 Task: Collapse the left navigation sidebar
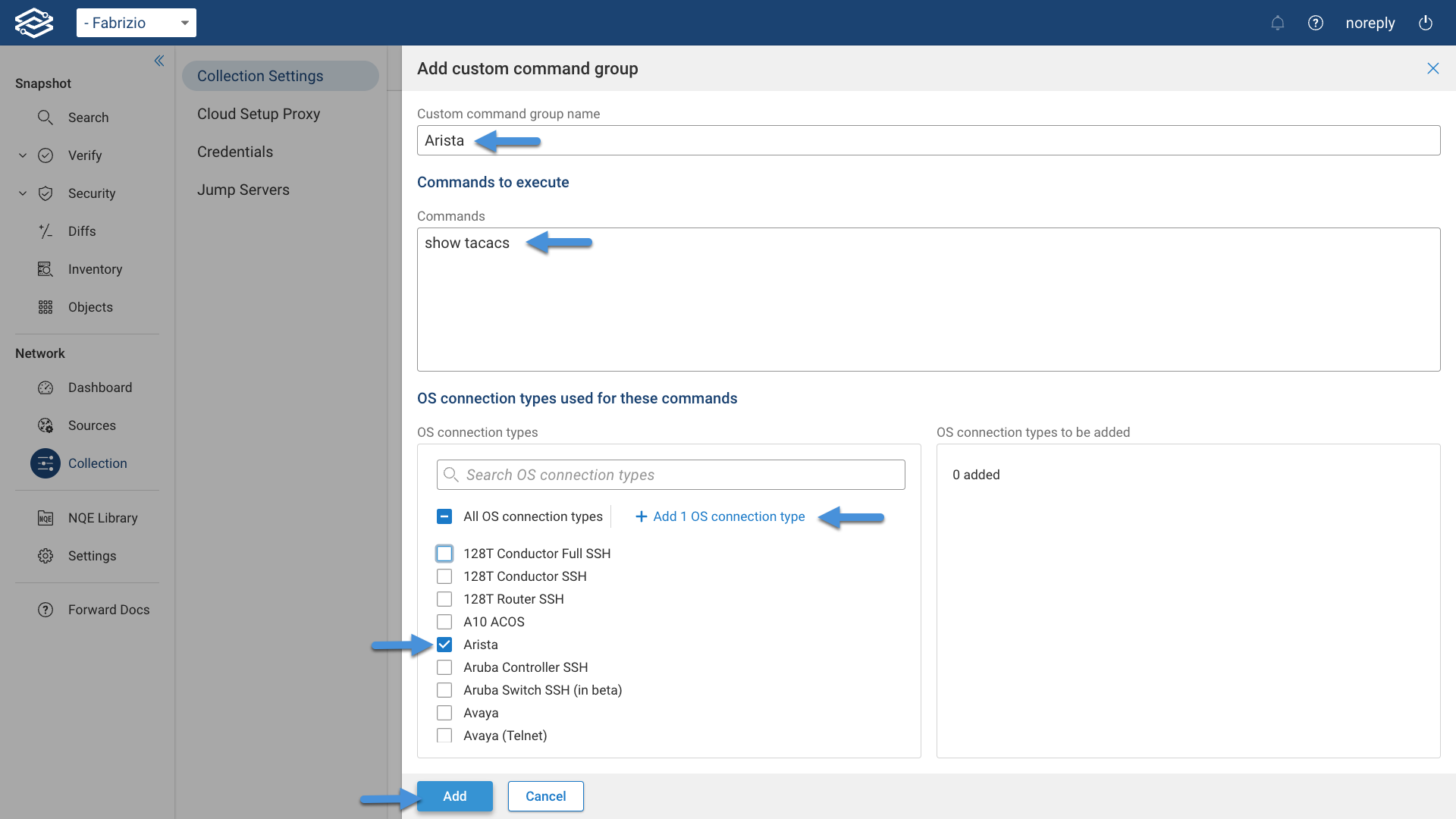[159, 61]
